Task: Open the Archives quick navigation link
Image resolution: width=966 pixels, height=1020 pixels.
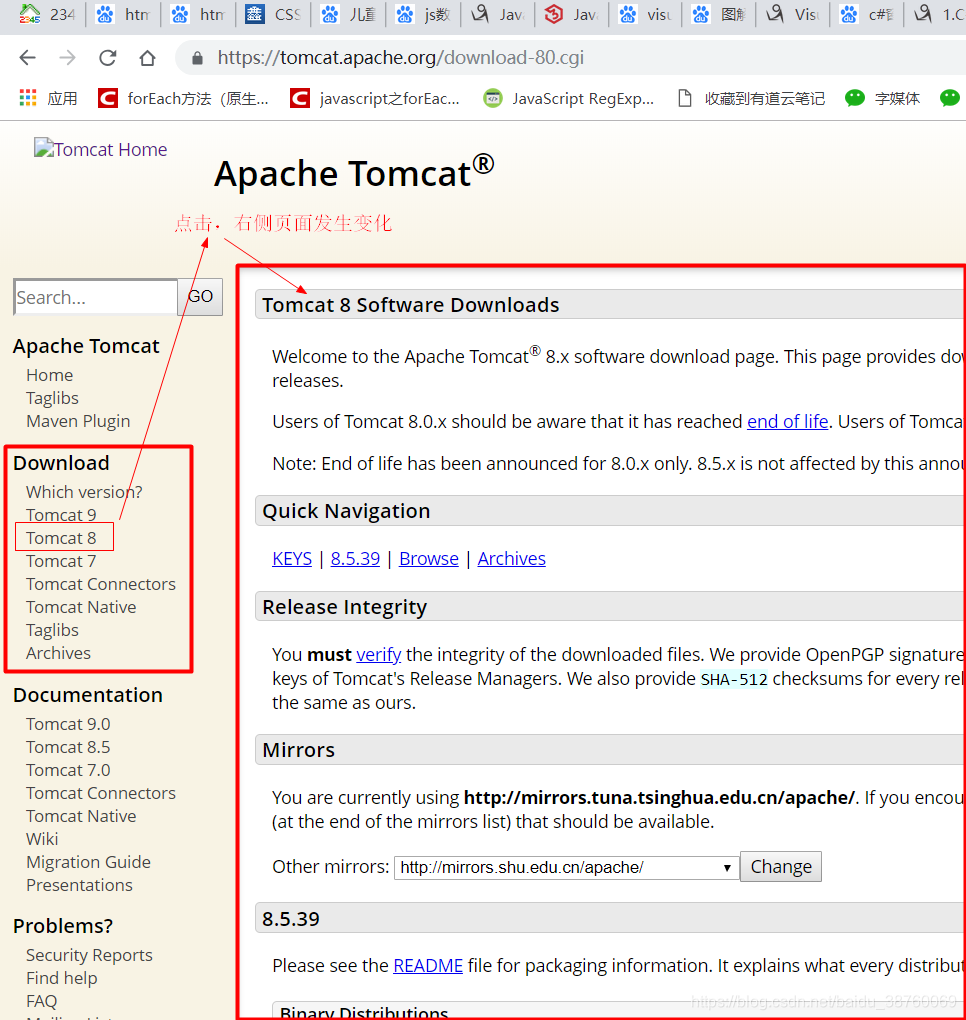Action: click(511, 559)
